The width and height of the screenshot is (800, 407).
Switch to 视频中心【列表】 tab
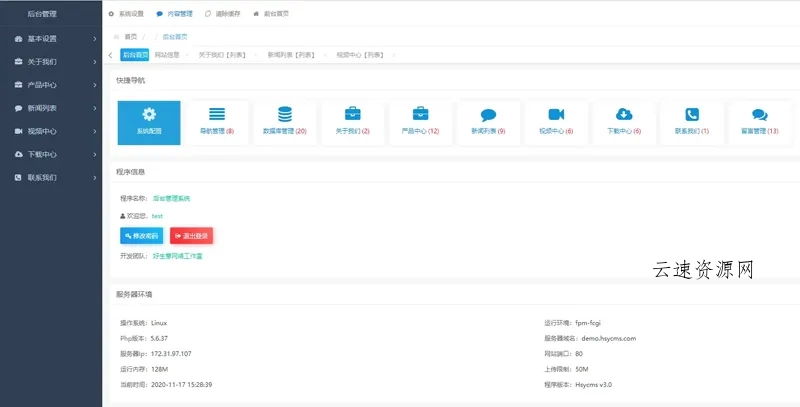360,55
